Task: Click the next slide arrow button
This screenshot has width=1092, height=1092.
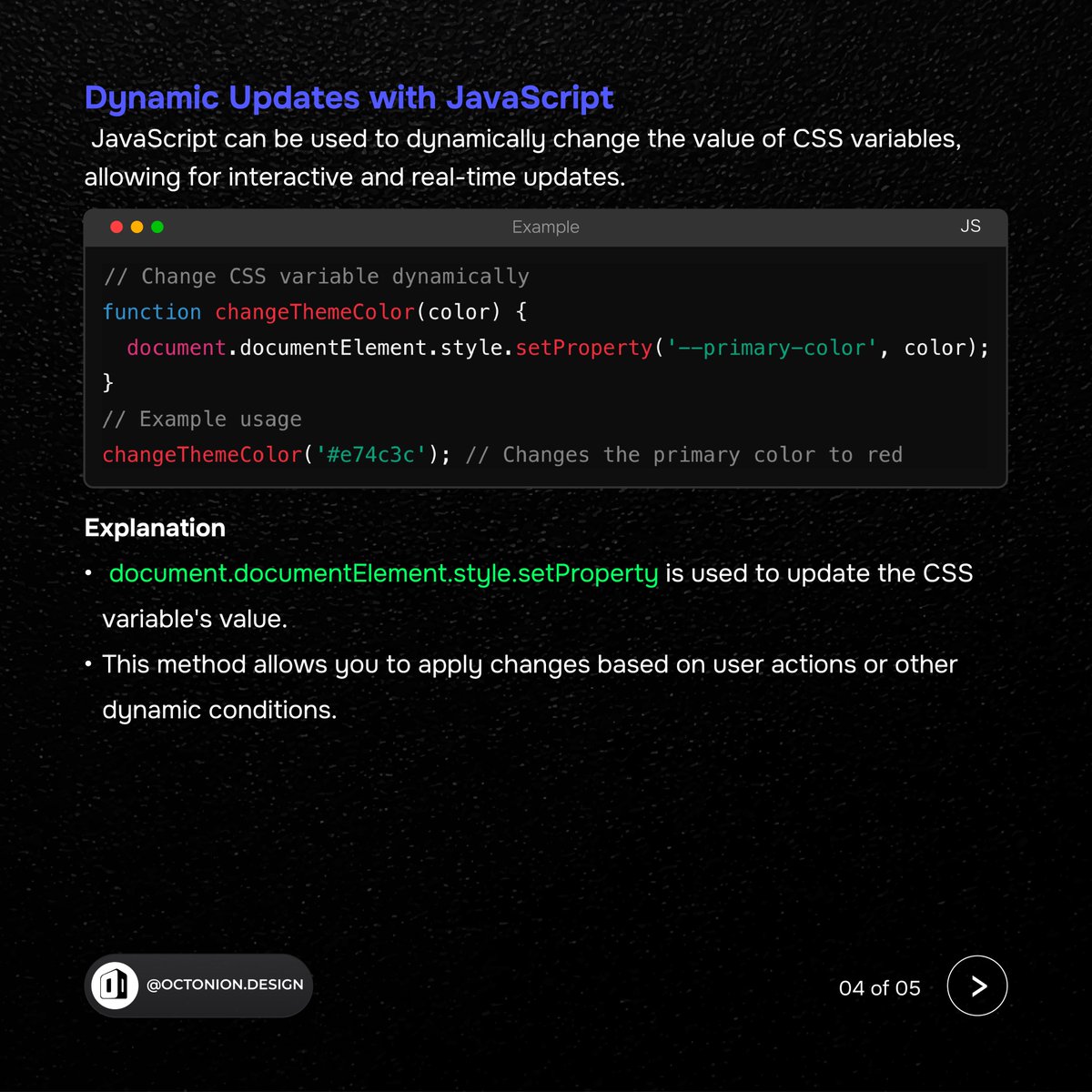Action: point(977,986)
